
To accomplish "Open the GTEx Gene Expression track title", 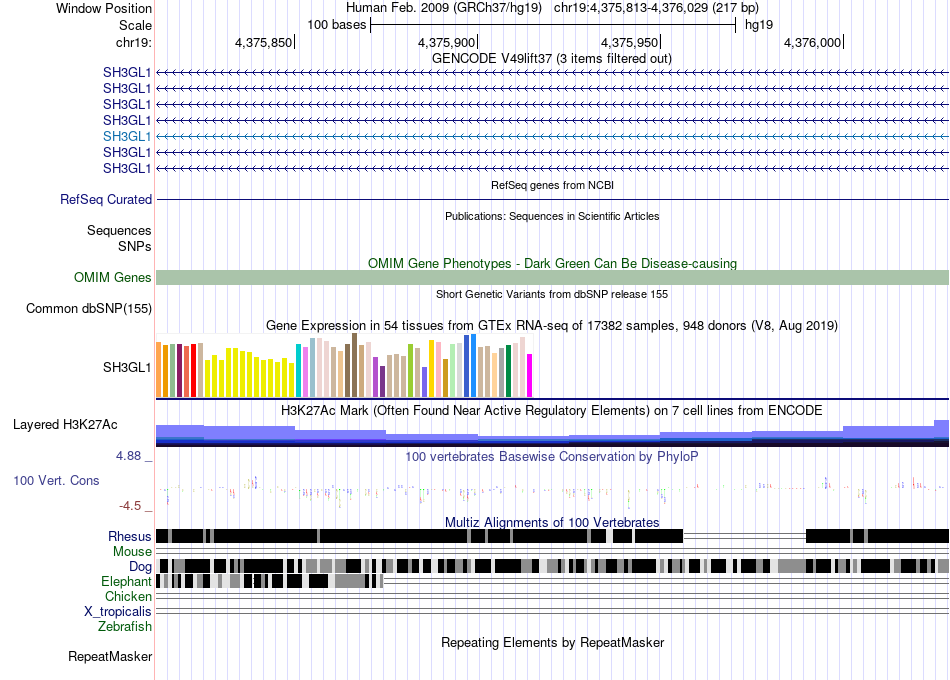I will click(552, 325).
